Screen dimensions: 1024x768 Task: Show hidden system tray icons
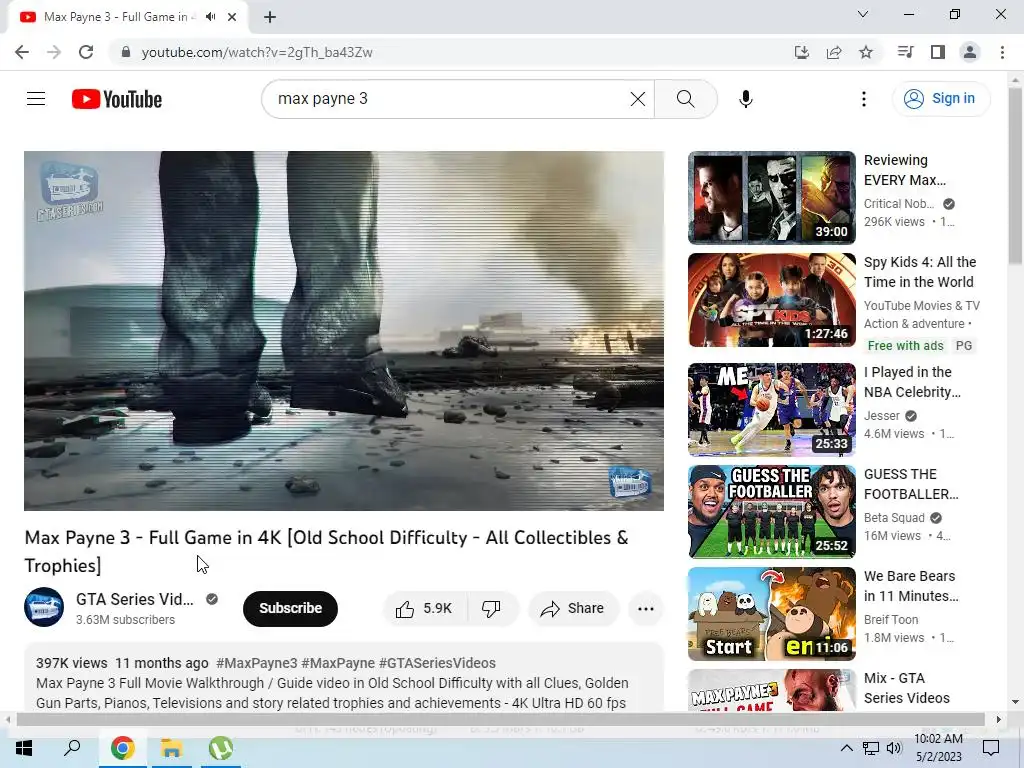click(846, 748)
